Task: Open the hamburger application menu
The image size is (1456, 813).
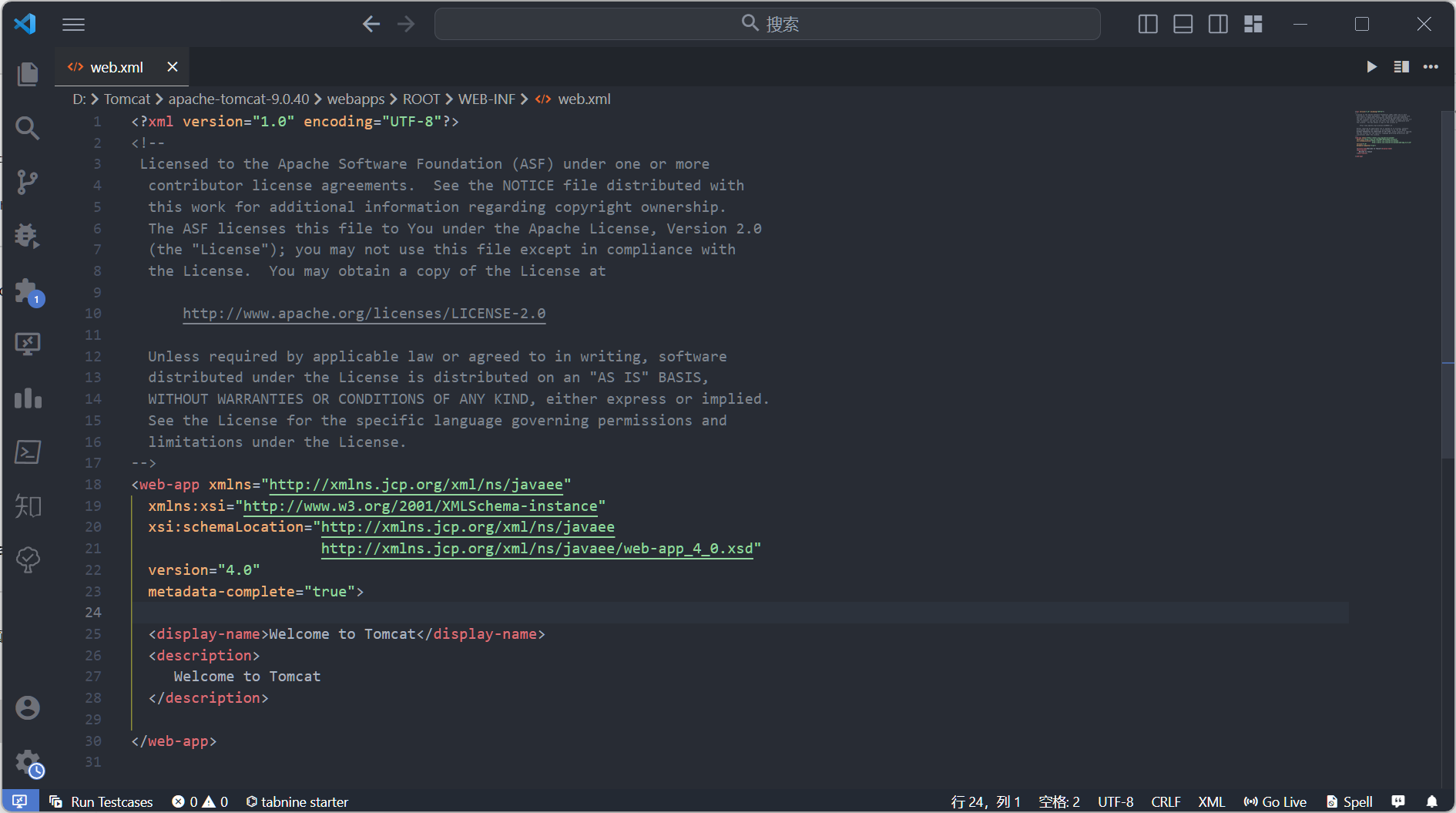Action: (74, 25)
